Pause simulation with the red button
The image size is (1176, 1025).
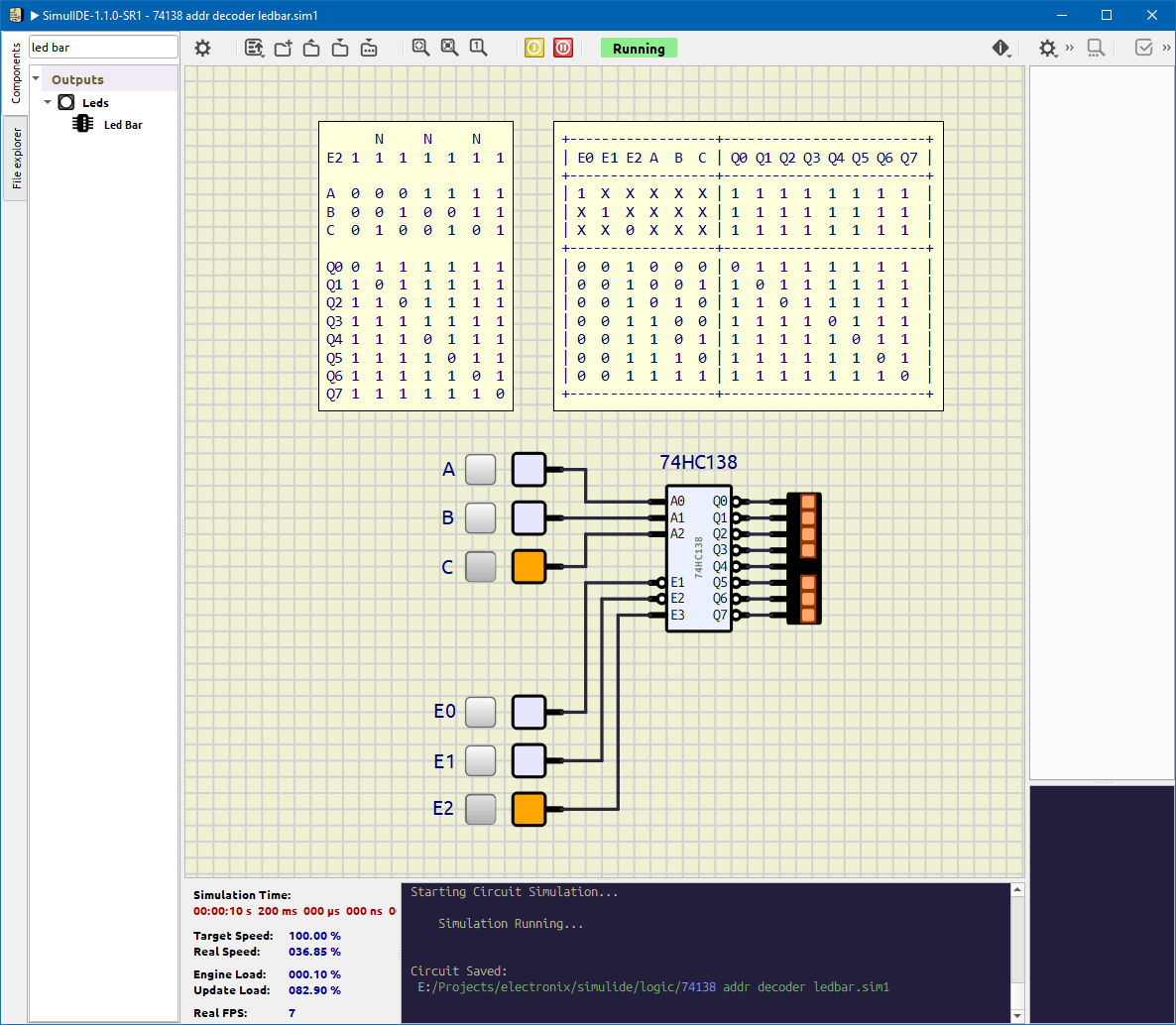click(x=563, y=48)
